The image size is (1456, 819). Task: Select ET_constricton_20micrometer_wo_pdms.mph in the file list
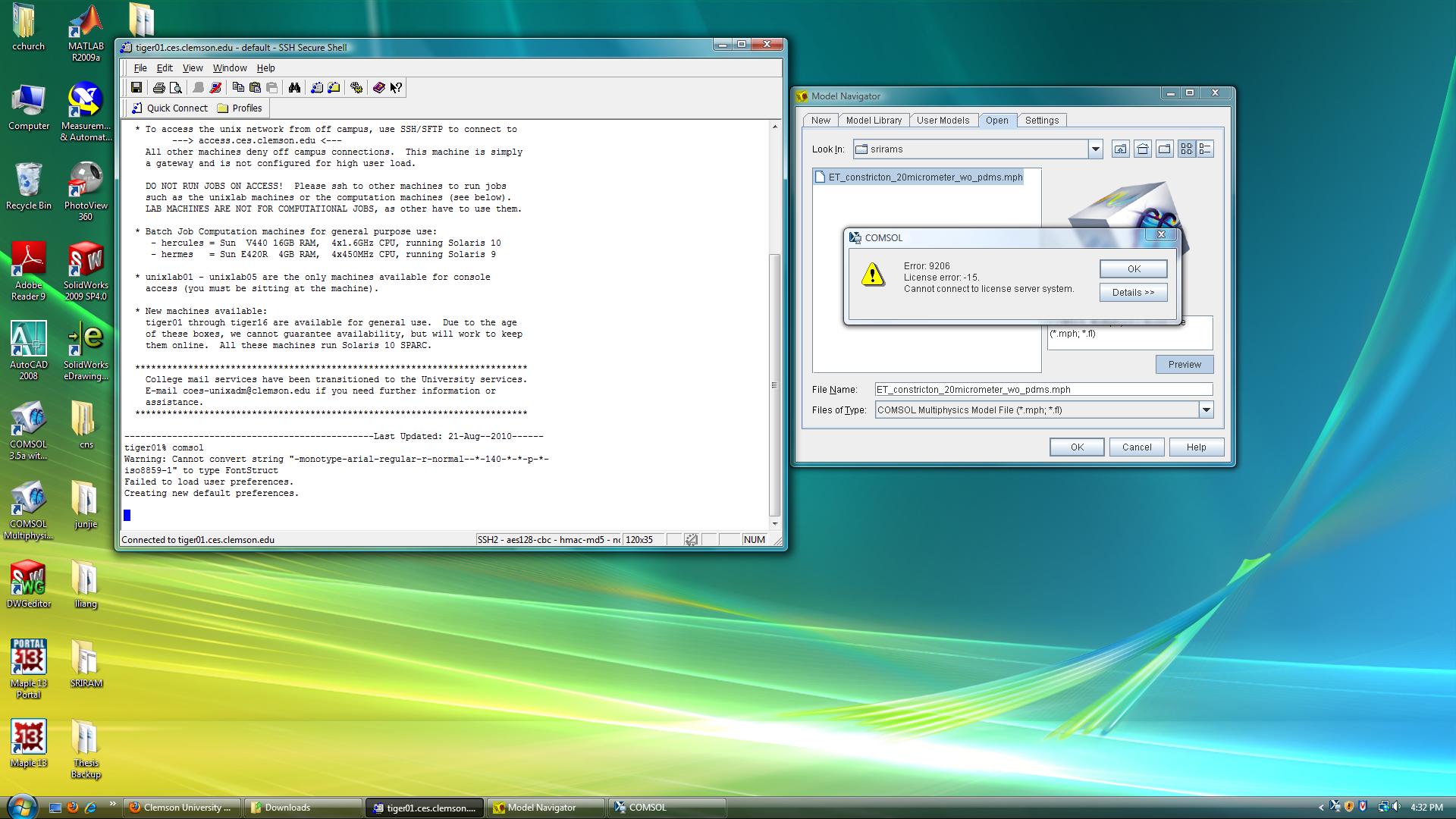pyautogui.click(x=918, y=177)
